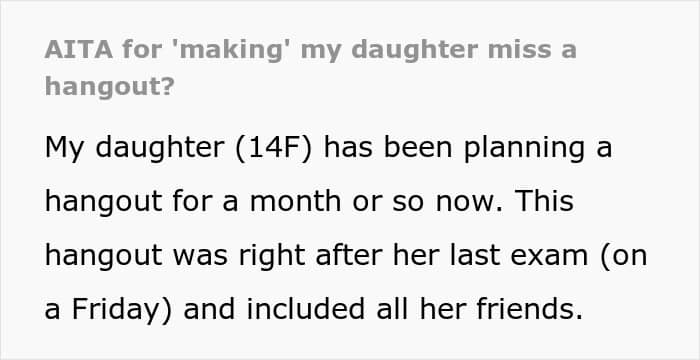Click the word "Friday)" in the last line
The image size is (700, 360).
pos(121,310)
